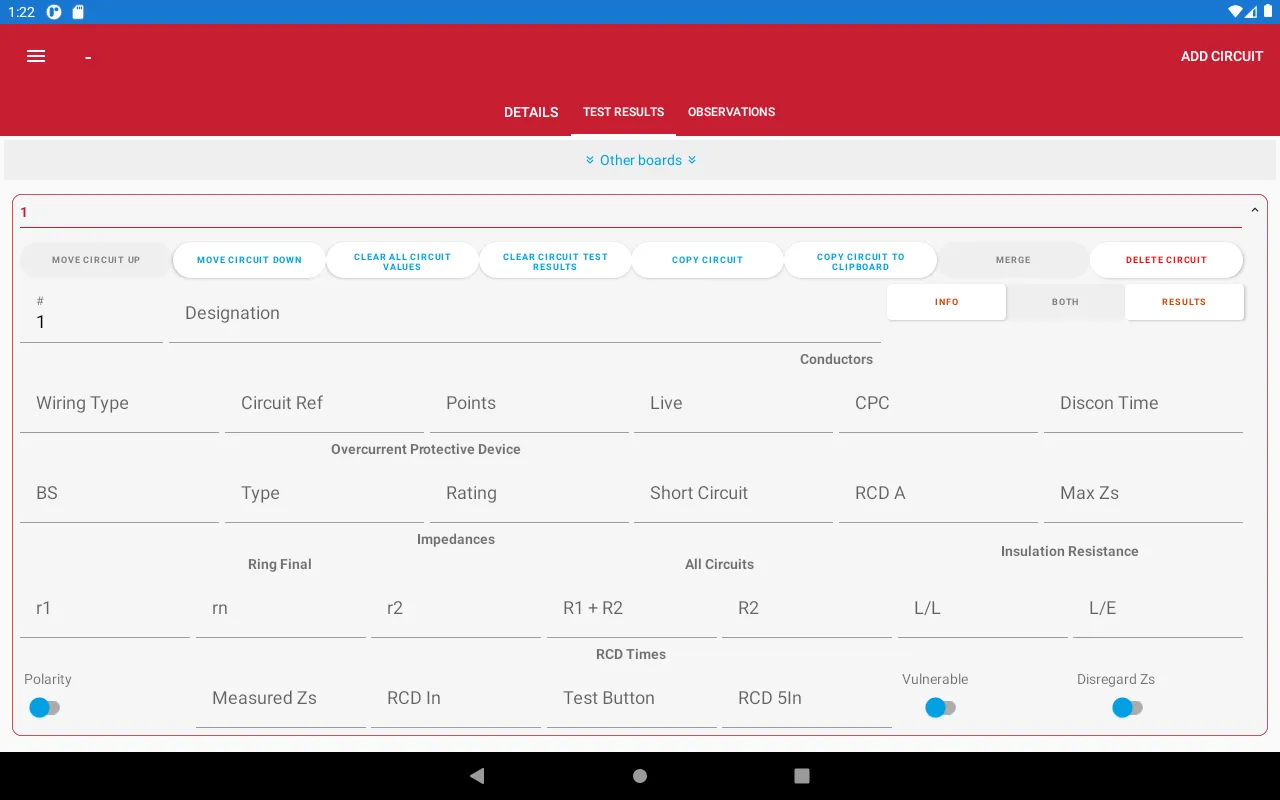The height and width of the screenshot is (800, 1280).
Task: Open the navigation drawer menu
Action: pos(36,56)
